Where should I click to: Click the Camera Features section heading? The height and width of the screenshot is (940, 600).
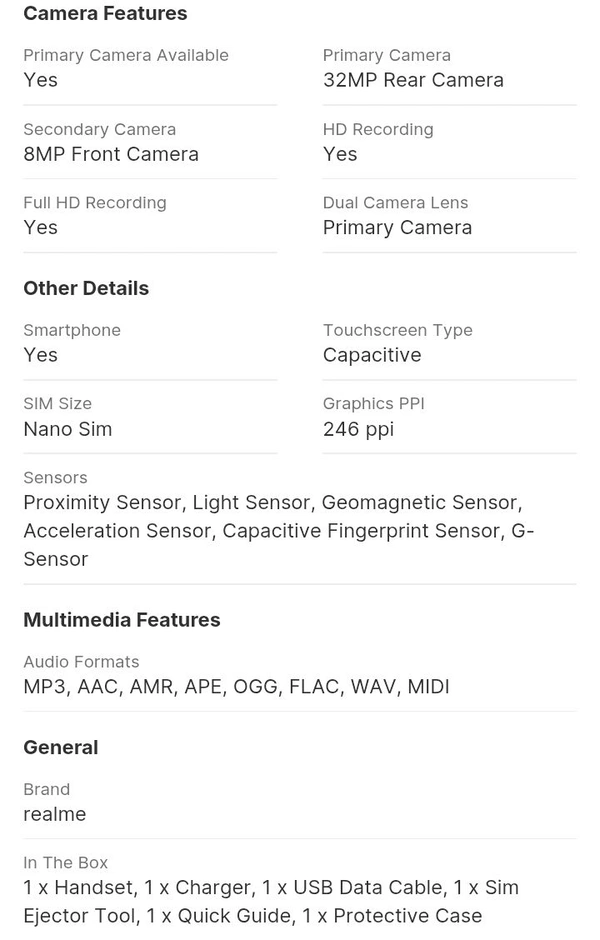tap(105, 14)
